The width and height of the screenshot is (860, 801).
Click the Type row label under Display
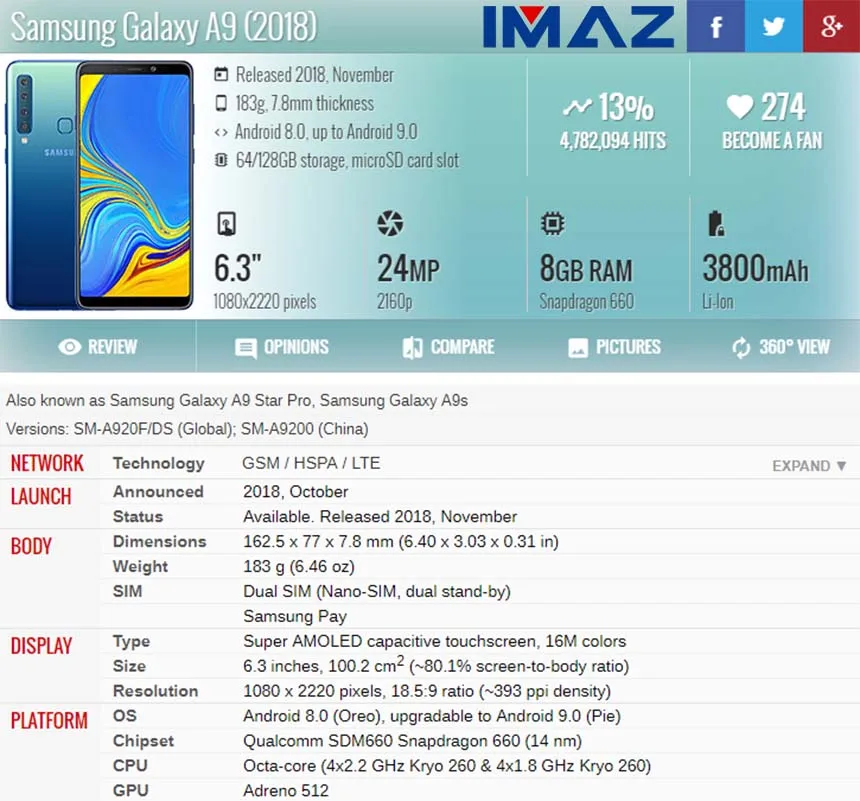tap(131, 641)
